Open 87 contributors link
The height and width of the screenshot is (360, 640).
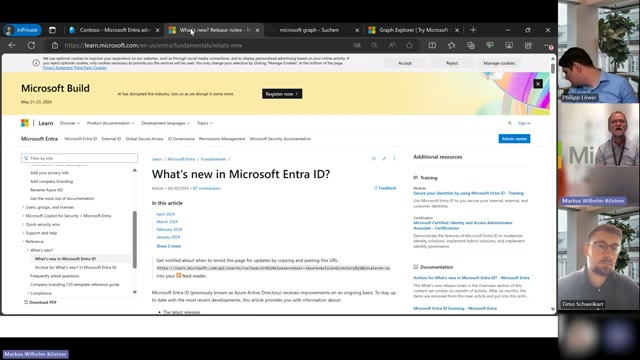[207, 188]
